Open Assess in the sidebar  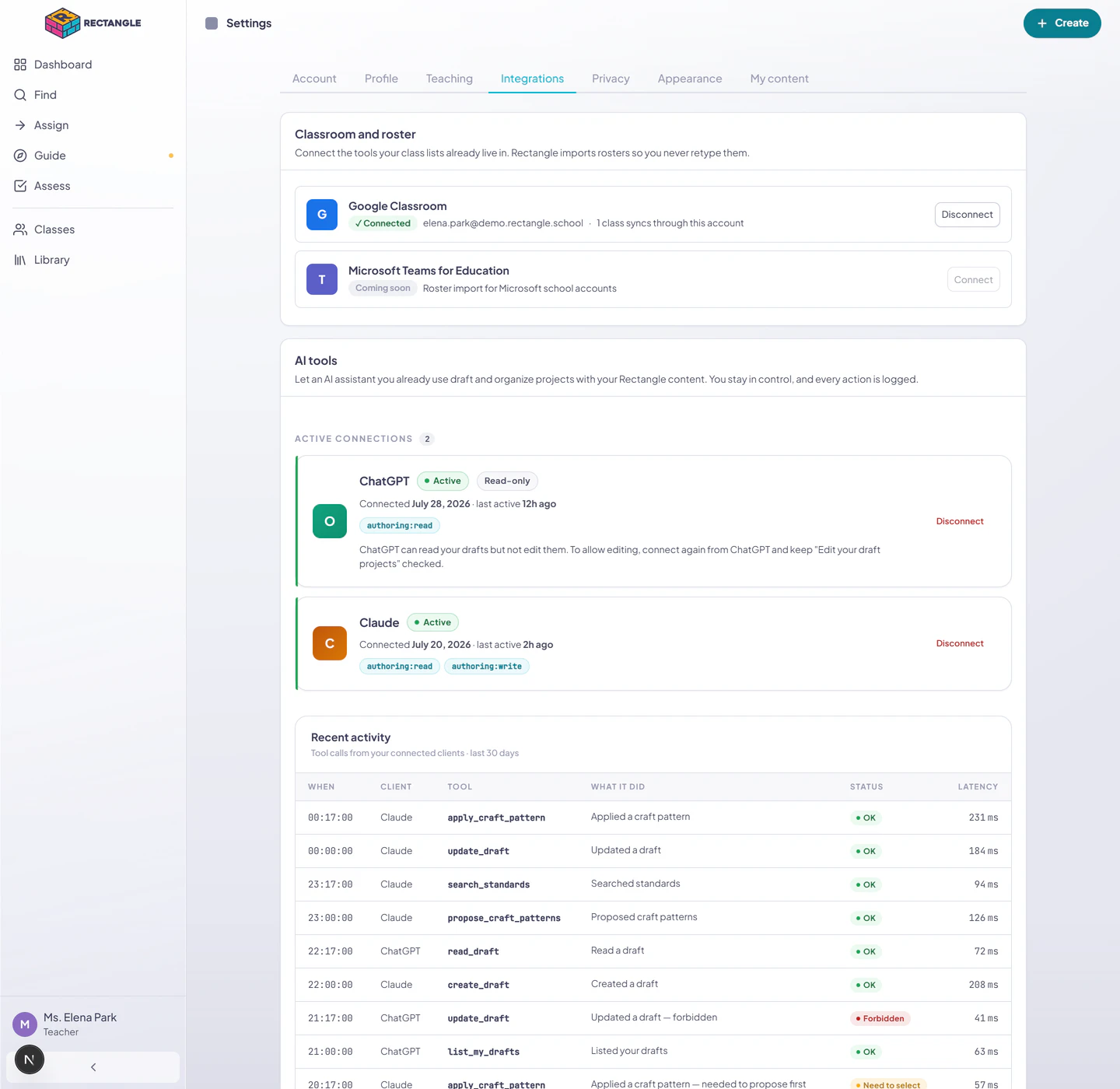point(93,186)
